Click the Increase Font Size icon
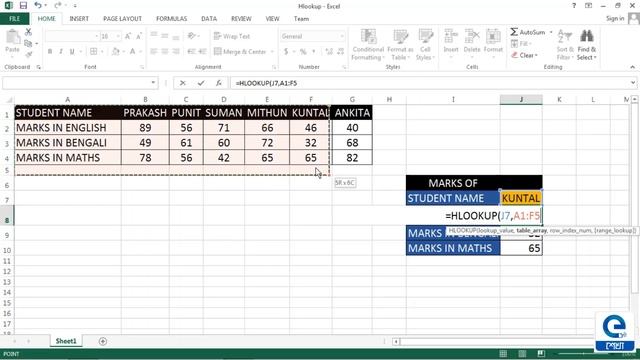 (128, 36)
